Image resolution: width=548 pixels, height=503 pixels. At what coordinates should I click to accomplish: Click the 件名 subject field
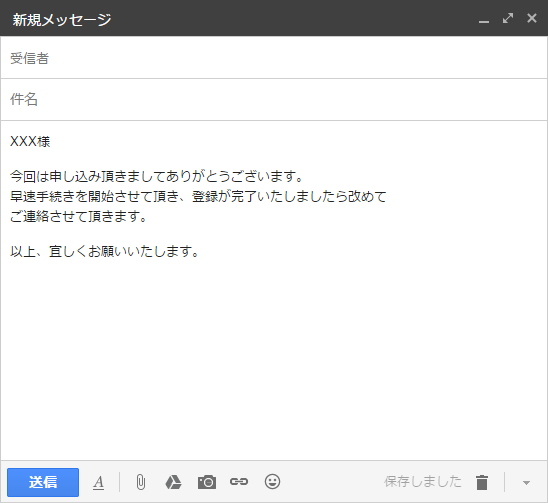coord(274,100)
